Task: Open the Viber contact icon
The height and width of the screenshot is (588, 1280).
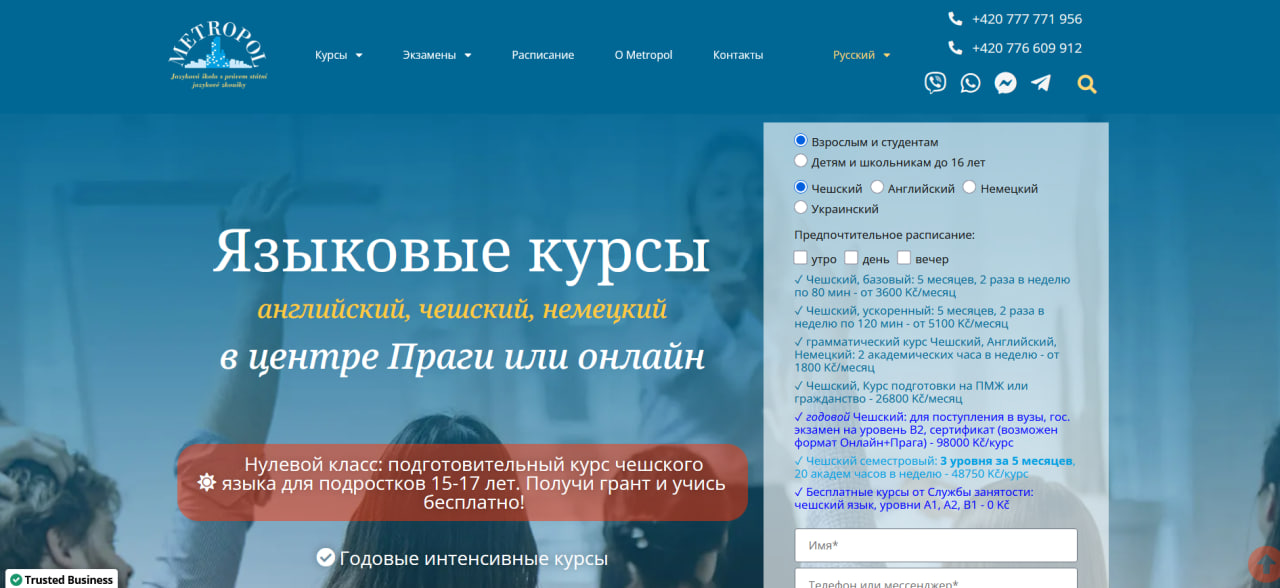Action: (x=935, y=83)
